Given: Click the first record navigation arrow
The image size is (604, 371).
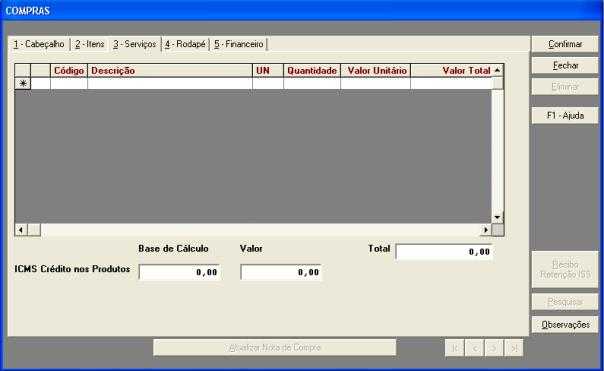Looking at the screenshot, I should tap(455, 348).
